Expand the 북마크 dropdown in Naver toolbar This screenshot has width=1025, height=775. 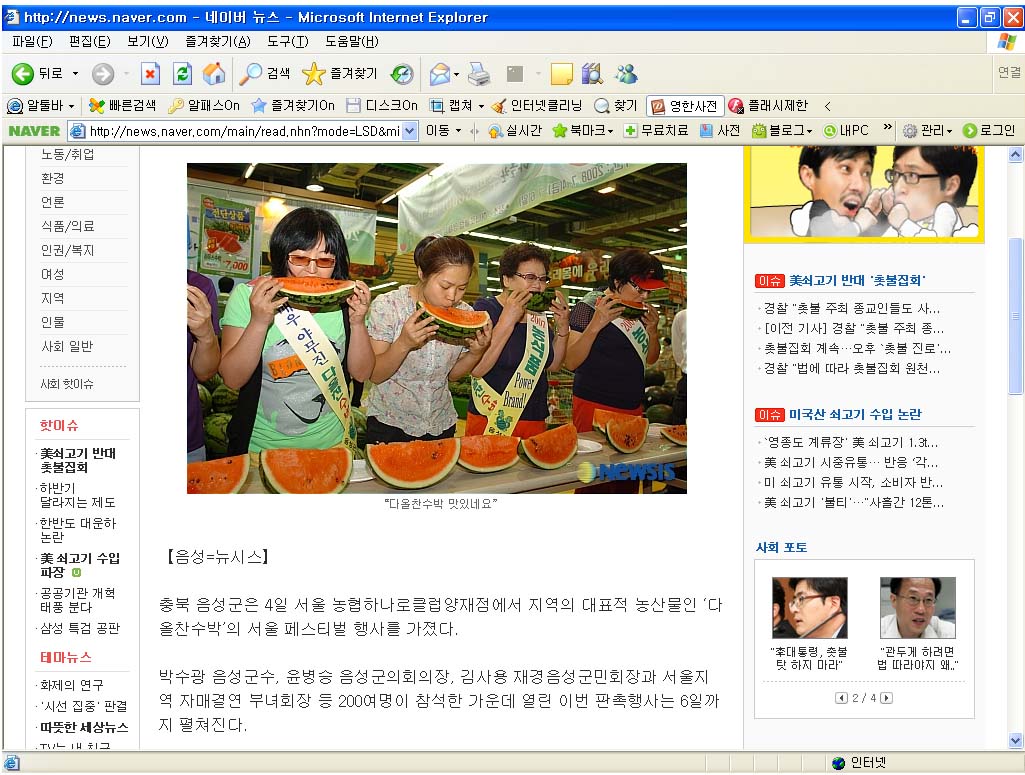pos(583,131)
